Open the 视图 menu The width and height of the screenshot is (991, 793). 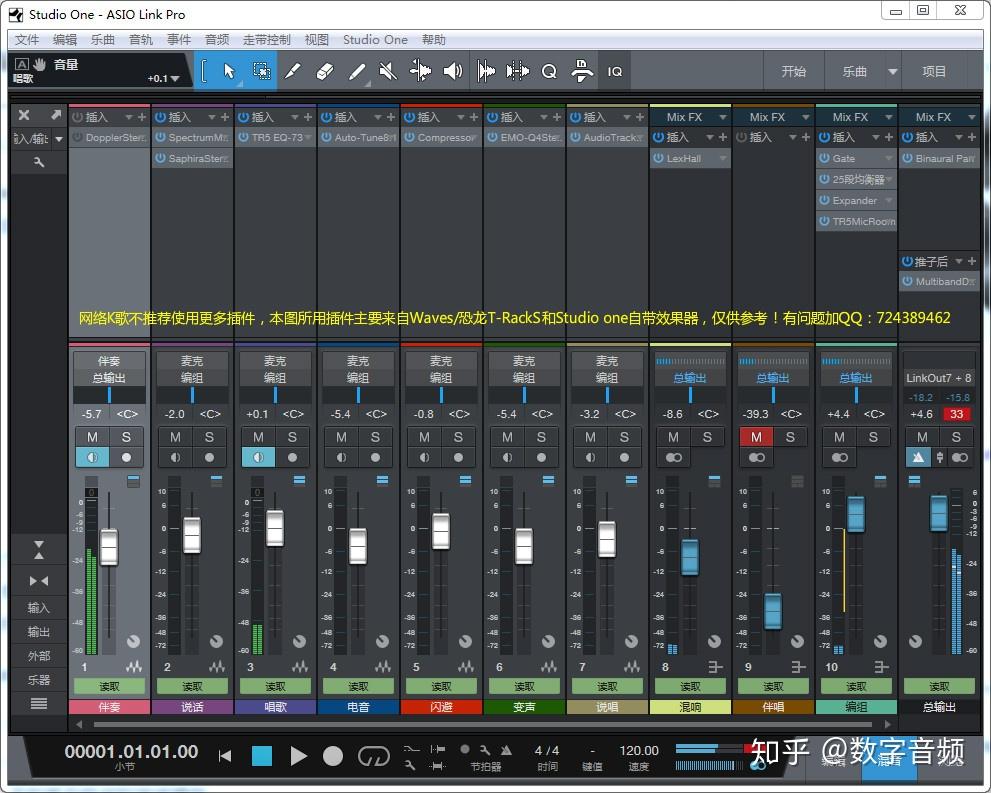click(x=316, y=40)
